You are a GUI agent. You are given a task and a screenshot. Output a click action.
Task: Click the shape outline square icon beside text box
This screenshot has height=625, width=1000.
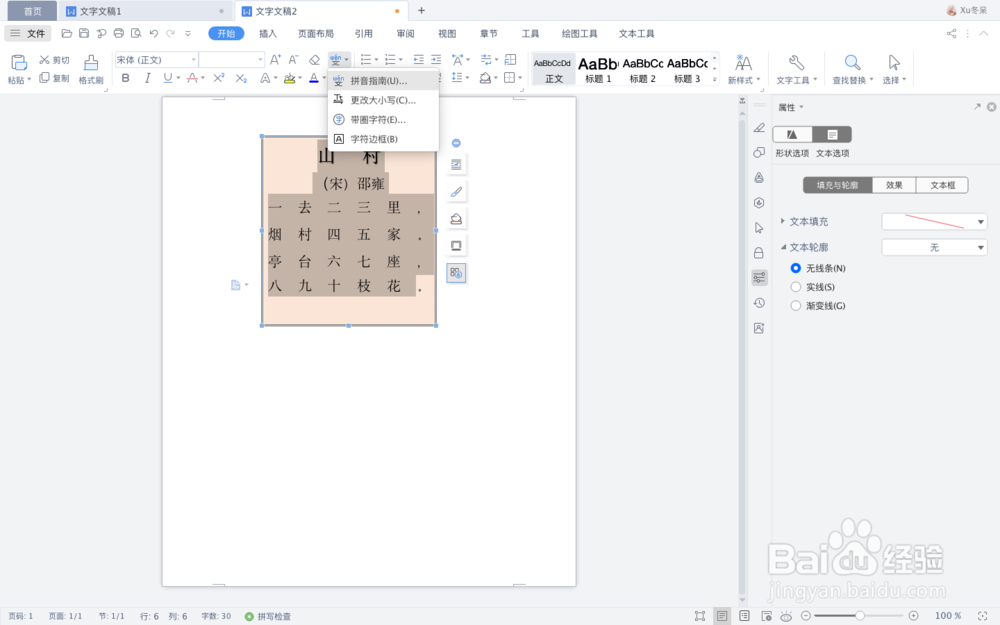pyautogui.click(x=456, y=246)
